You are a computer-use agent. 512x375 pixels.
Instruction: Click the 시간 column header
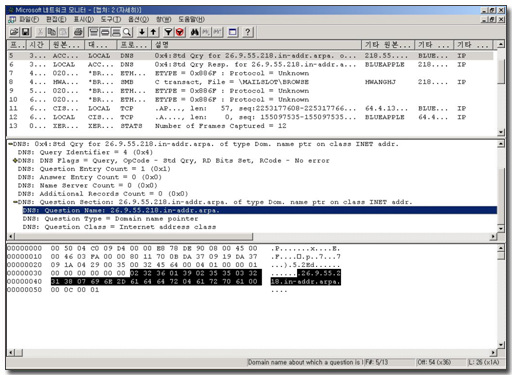click(x=38, y=45)
